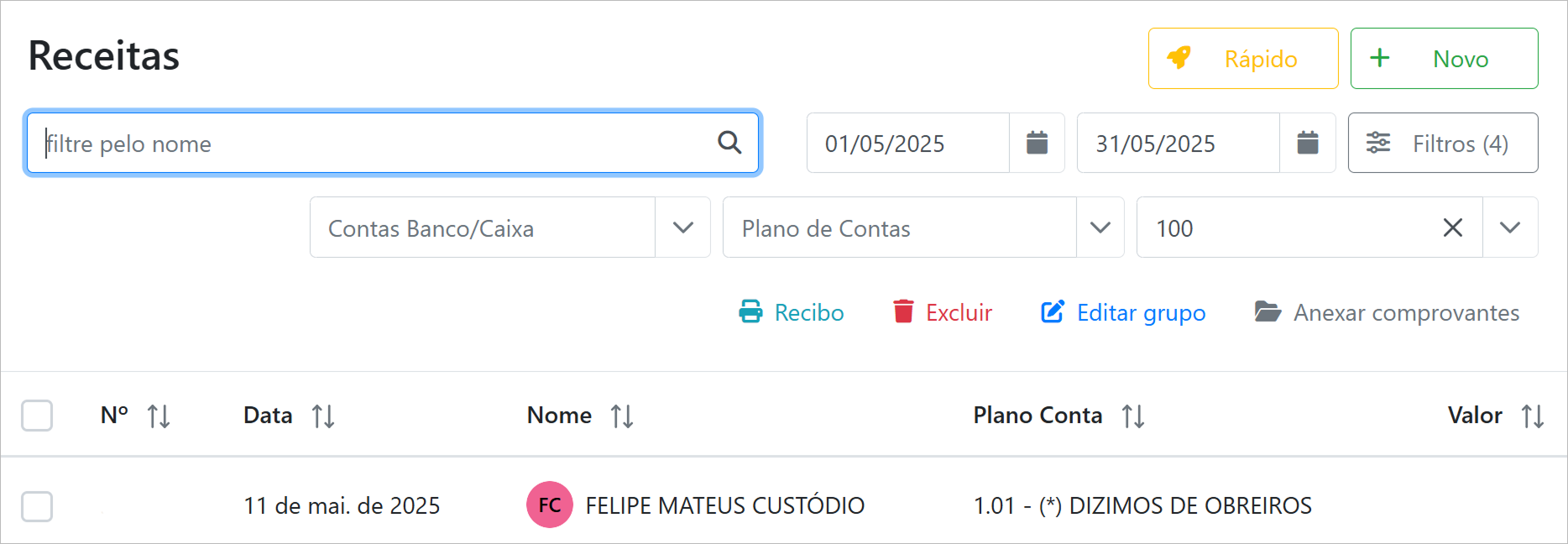Click the Excluir delete action
This screenshot has height=544, width=1568.
pyautogui.click(x=943, y=312)
